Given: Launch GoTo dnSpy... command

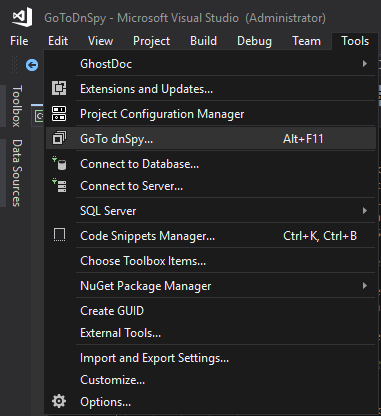Looking at the screenshot, I should click(211, 138).
